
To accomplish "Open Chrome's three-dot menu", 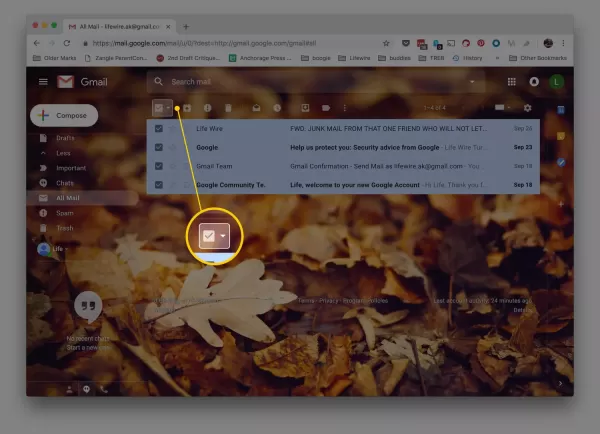I will (x=563, y=43).
